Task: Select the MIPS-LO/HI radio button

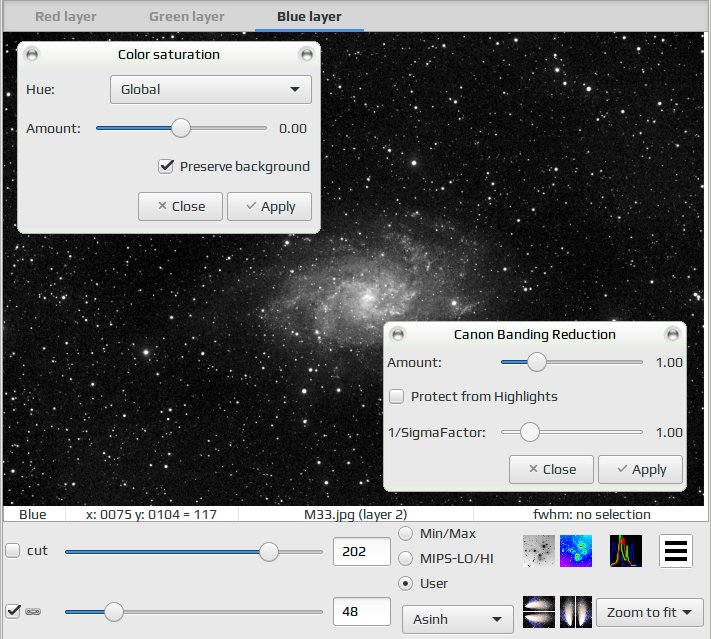Action: click(405, 558)
